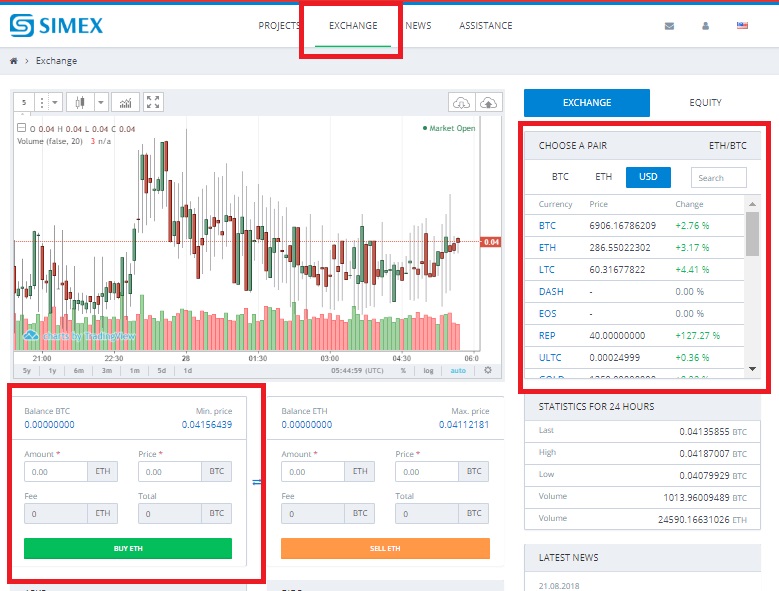Change language via the flag icon
The image size is (779, 591).
(742, 25)
